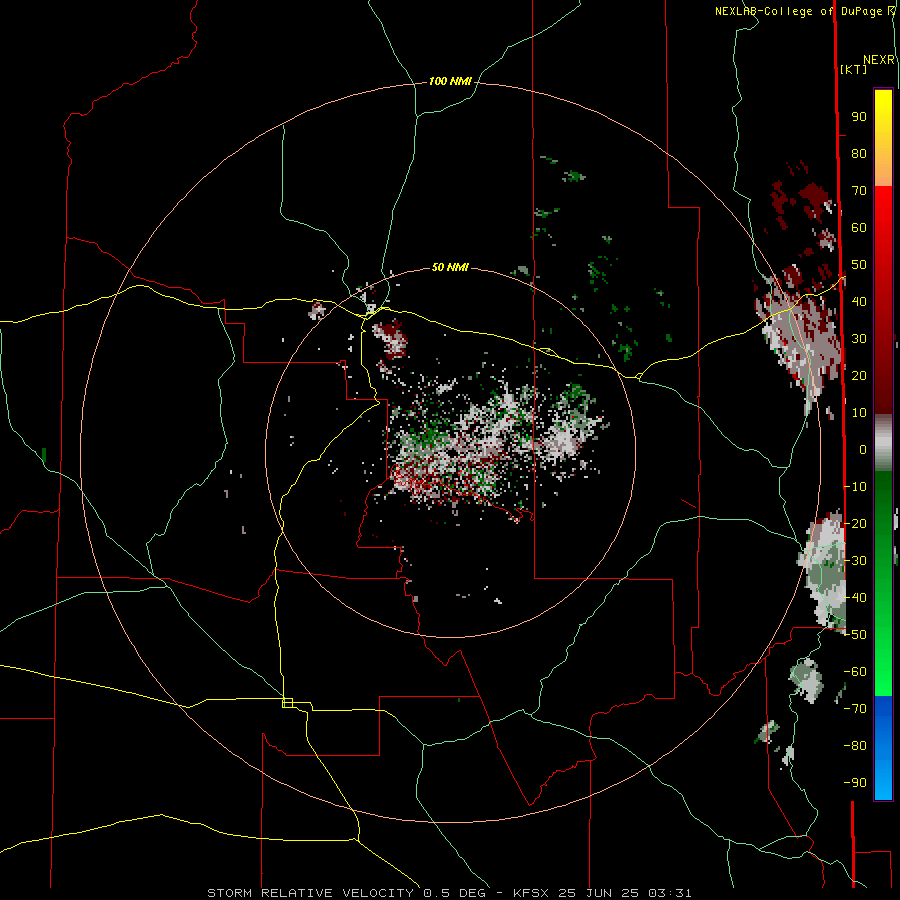This screenshot has width=900, height=900.
Task: Click the NEXLAB-College of DuPage credit text
Action: (x=800, y=11)
